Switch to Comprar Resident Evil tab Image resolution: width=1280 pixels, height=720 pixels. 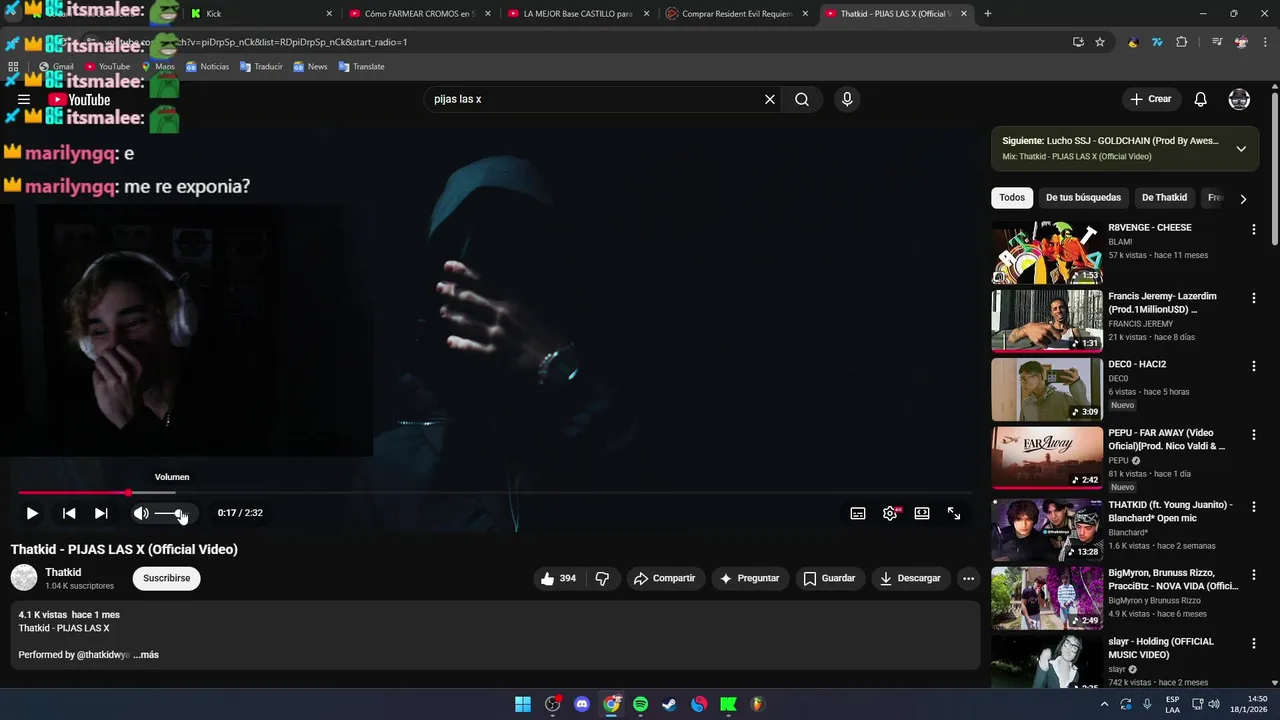click(736, 14)
